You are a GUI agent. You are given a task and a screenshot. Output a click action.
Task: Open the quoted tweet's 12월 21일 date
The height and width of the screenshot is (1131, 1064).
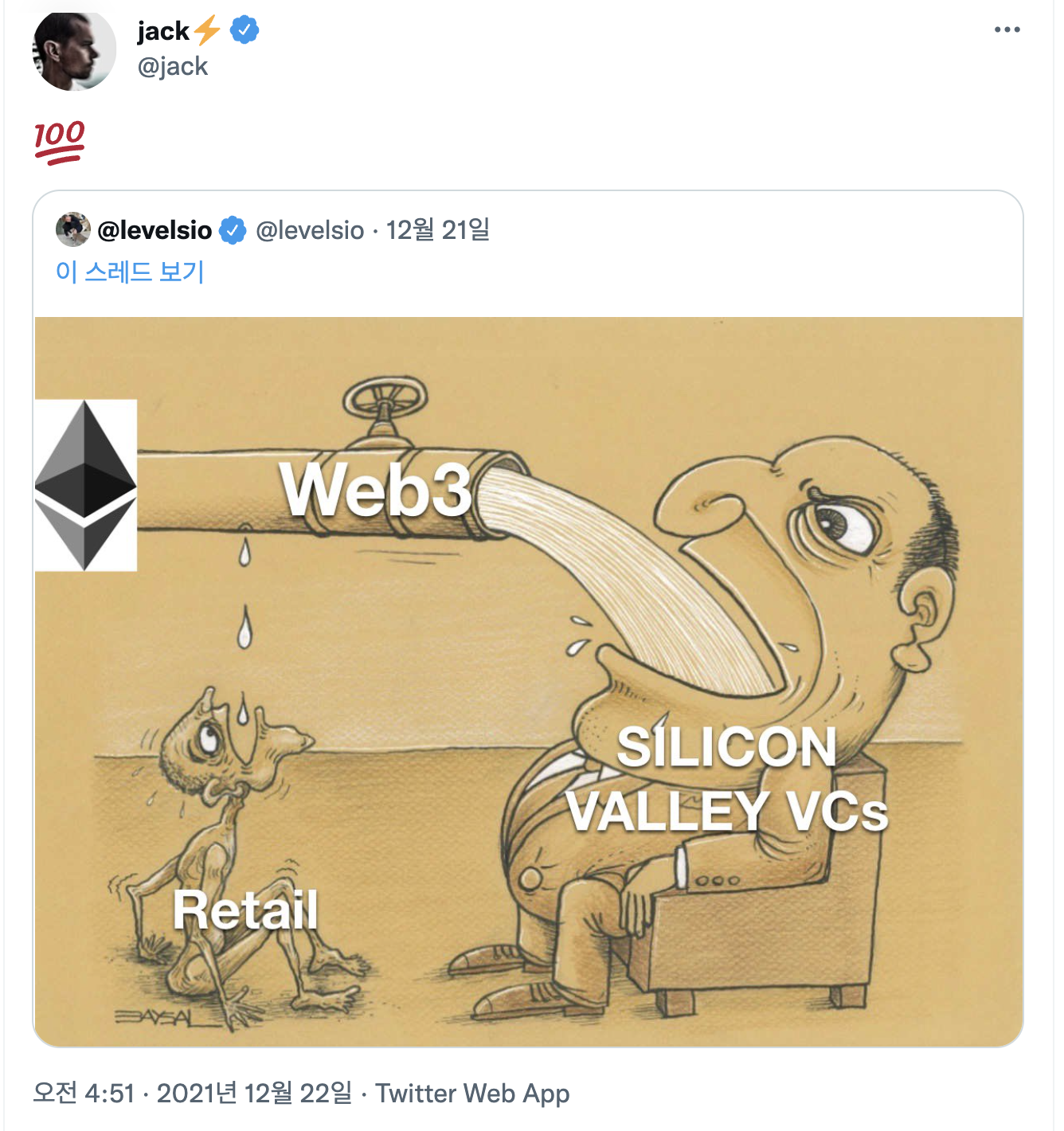tap(437, 230)
